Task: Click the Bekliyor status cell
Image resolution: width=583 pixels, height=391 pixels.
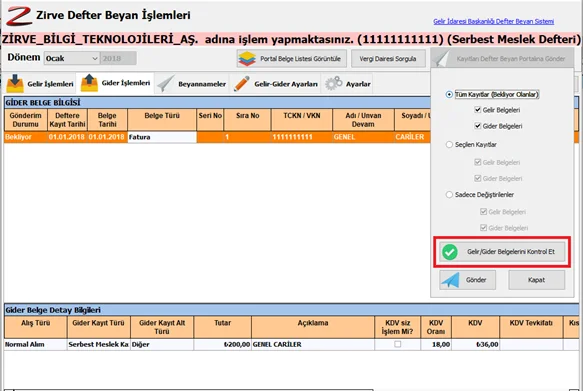Action: [26, 137]
